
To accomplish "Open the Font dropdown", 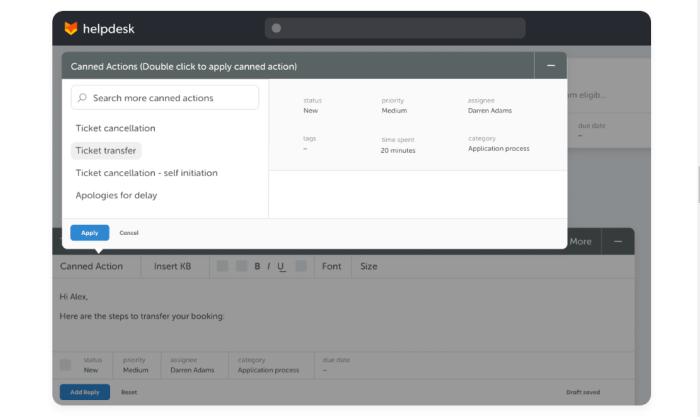I will point(331,266).
